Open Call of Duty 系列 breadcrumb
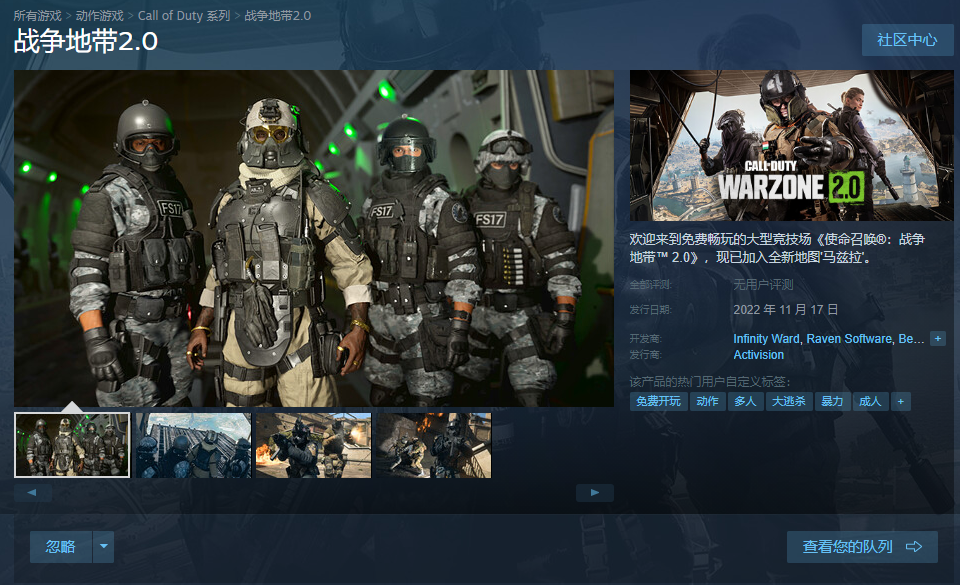The image size is (960, 585). point(184,16)
